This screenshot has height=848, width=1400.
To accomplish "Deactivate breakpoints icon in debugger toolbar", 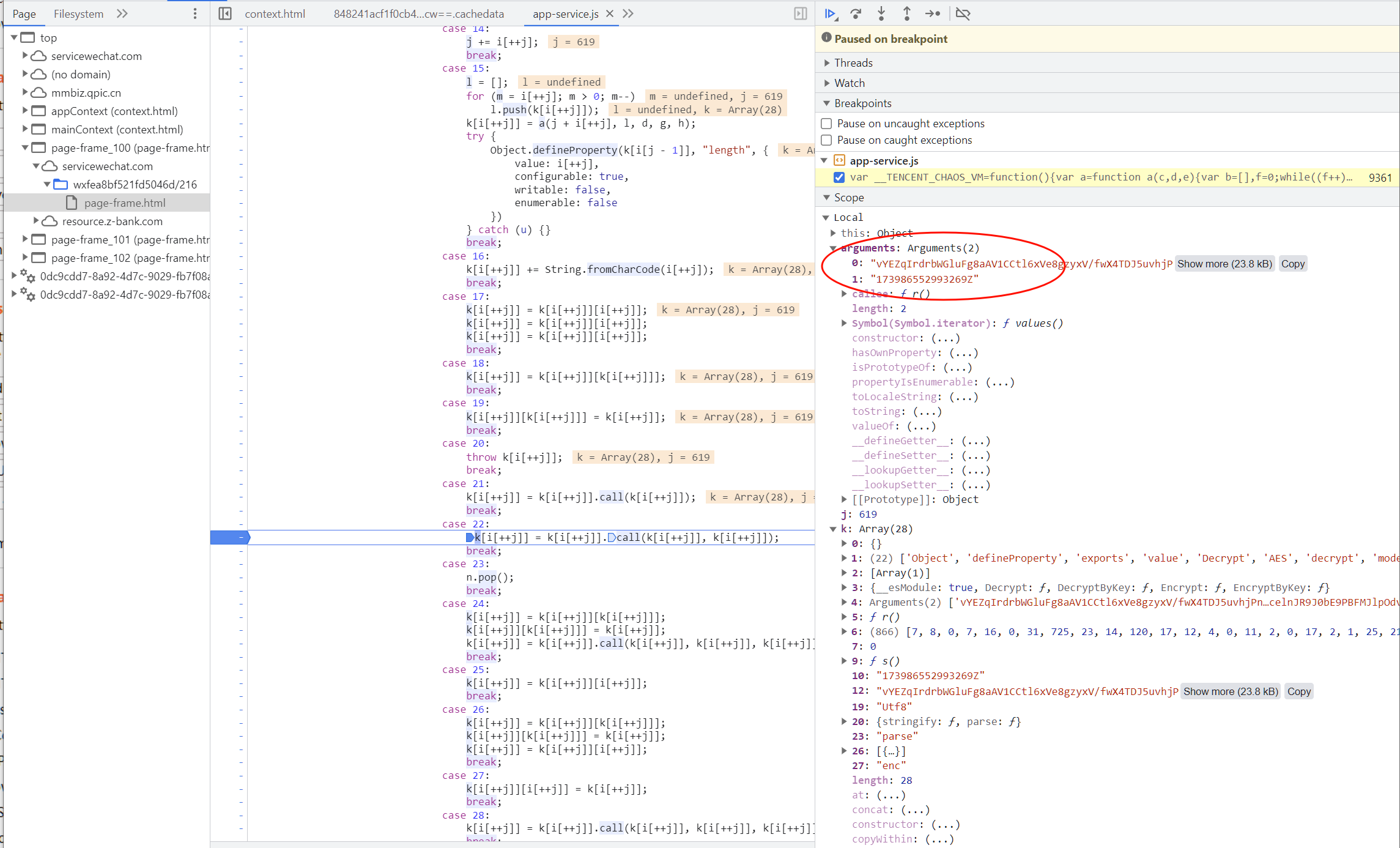I will (x=963, y=13).
